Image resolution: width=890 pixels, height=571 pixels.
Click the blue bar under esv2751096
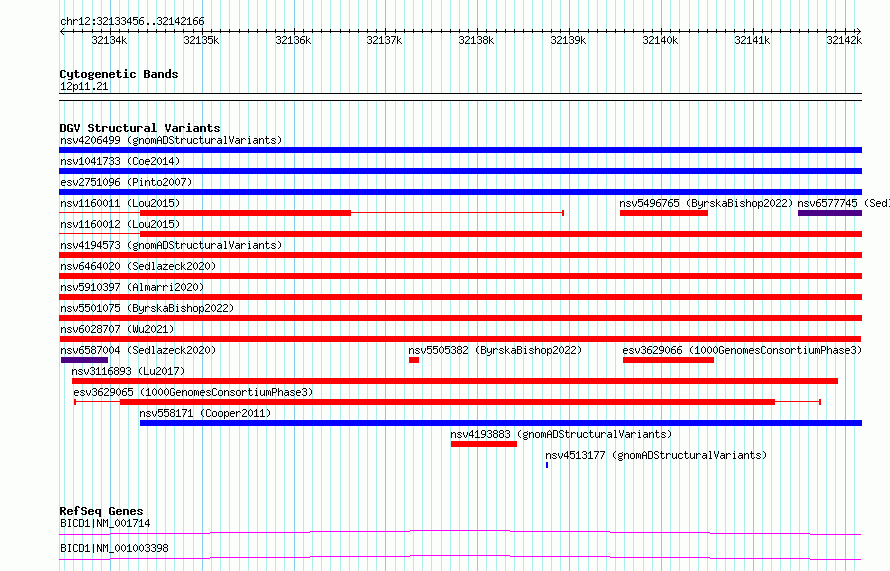(460, 192)
